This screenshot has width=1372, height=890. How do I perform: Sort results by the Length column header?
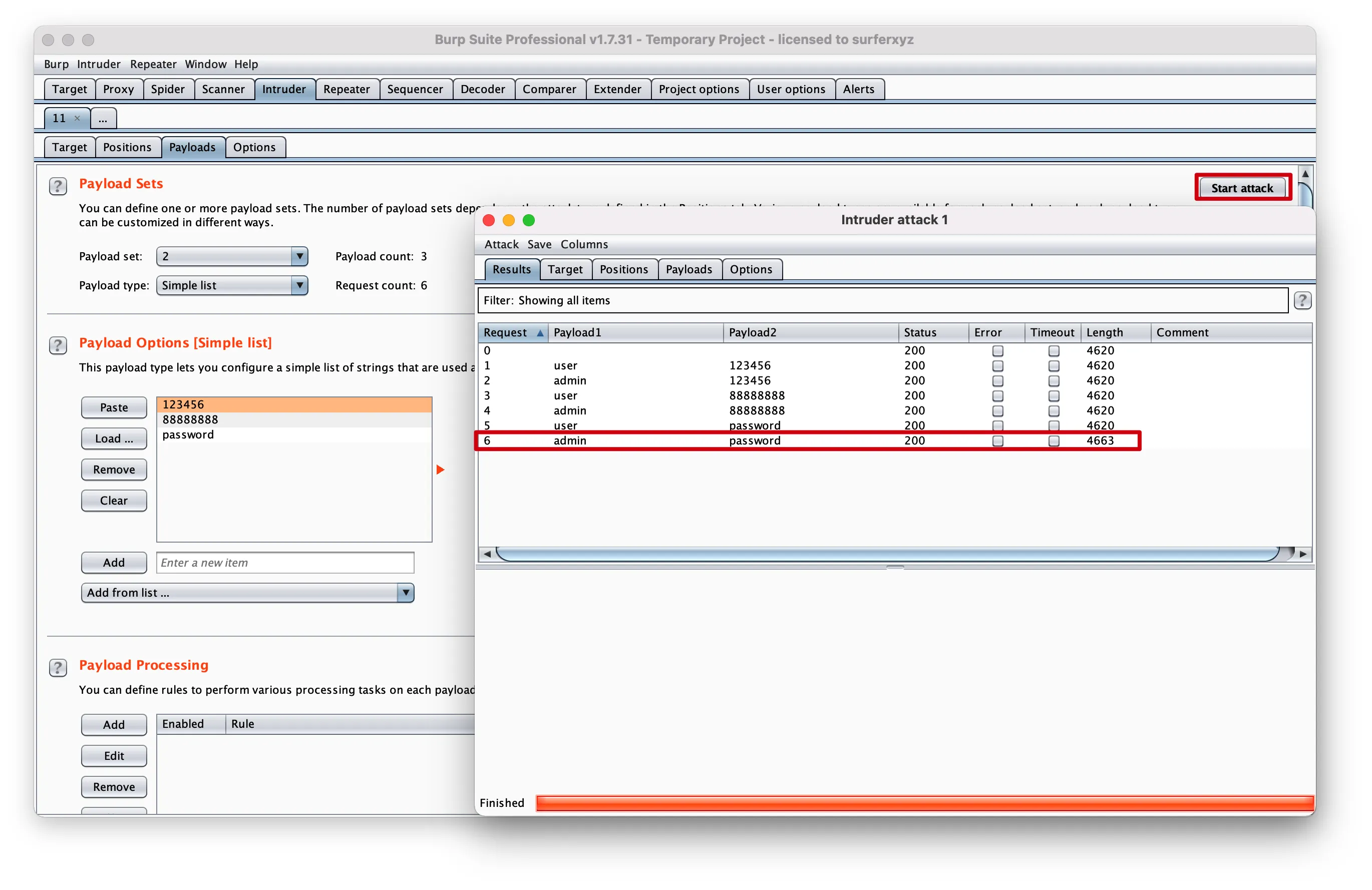click(1115, 332)
